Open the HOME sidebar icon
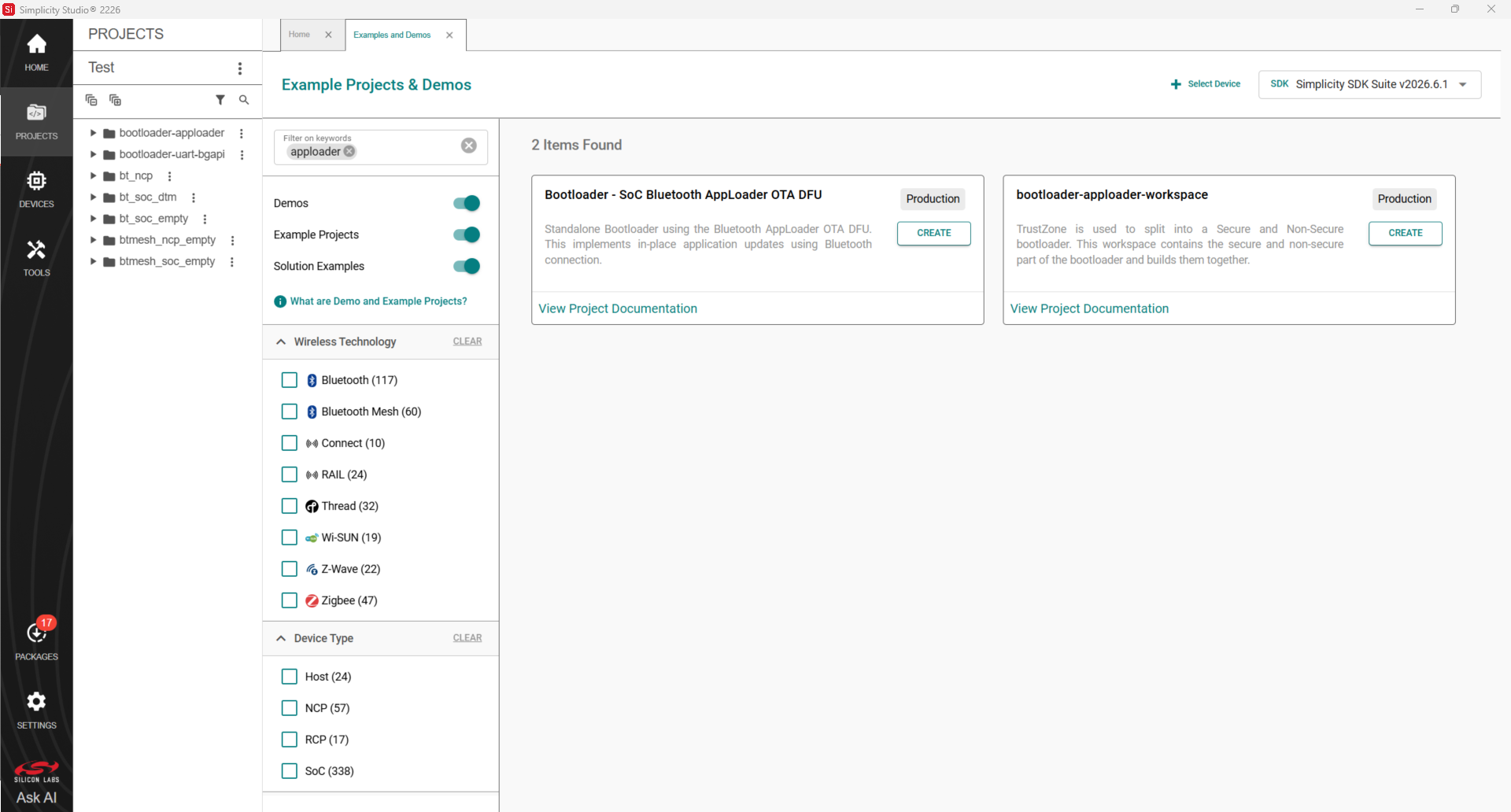Viewport: 1511px width, 812px height. pos(36,53)
